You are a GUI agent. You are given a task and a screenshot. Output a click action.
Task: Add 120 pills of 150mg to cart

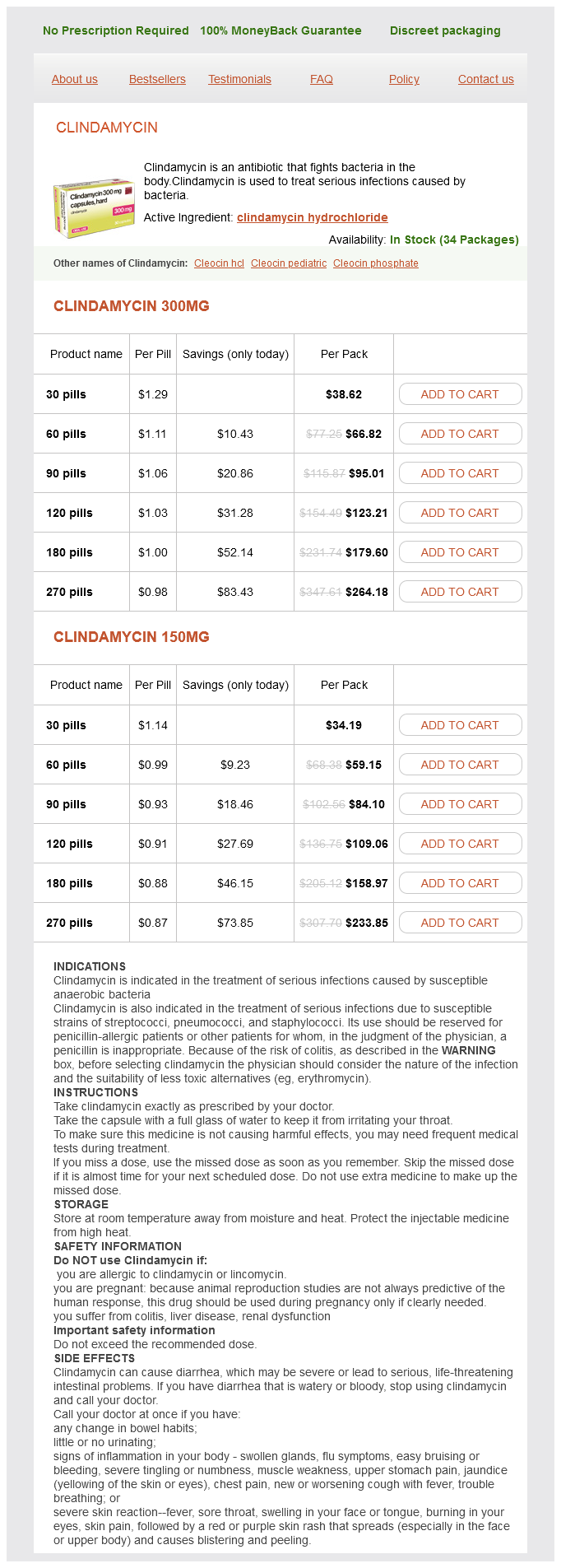(460, 844)
